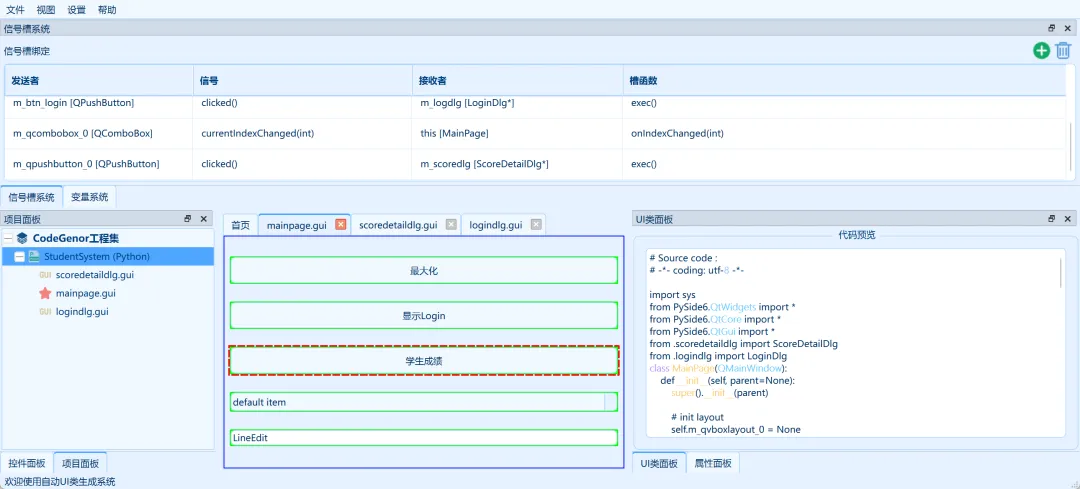Select the logindlg.gui editor tab
Image resolution: width=1080 pixels, height=489 pixels.
(x=495, y=225)
